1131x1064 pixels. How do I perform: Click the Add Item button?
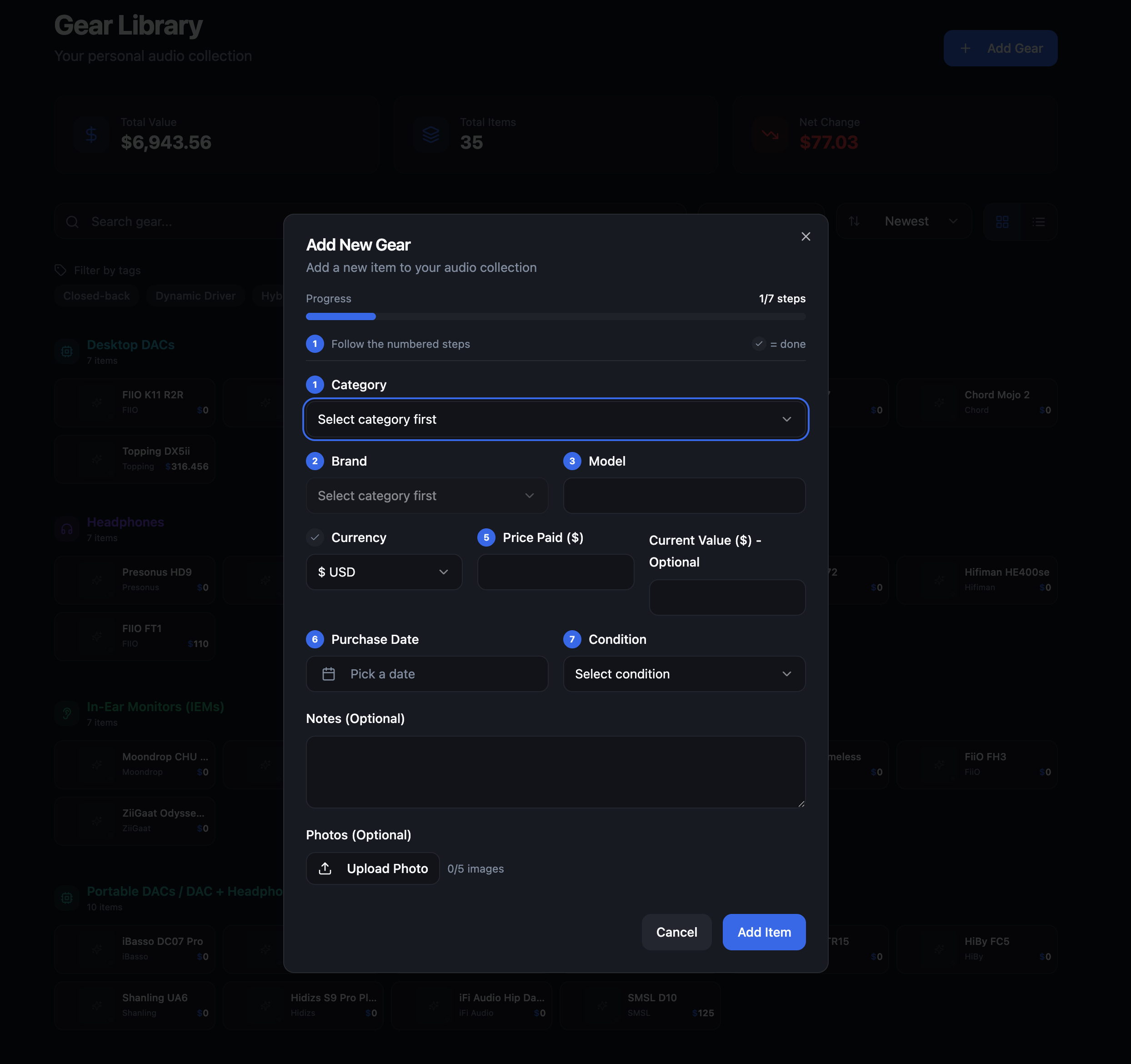click(x=764, y=932)
